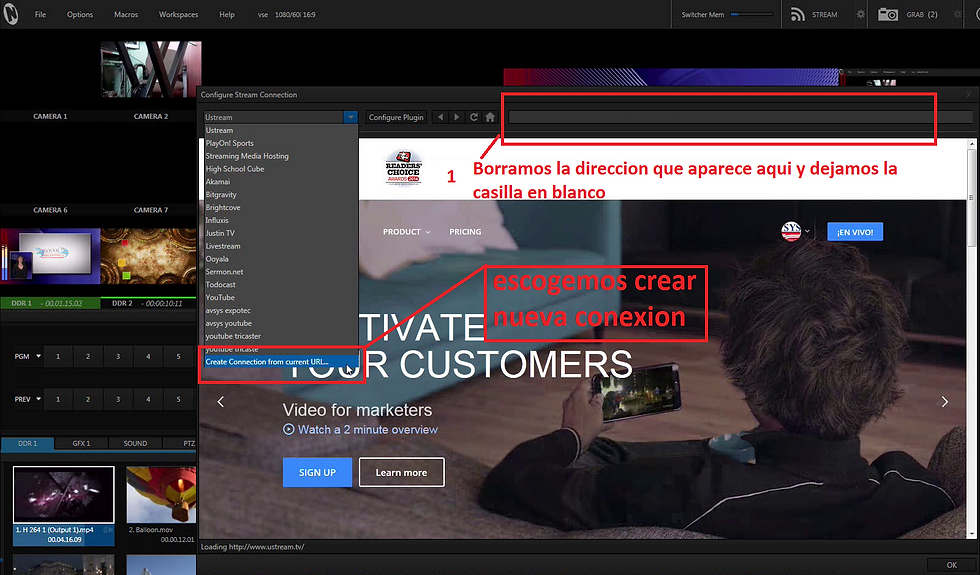Confirm with the OK button
Screen dimensions: 980x575
(951, 564)
